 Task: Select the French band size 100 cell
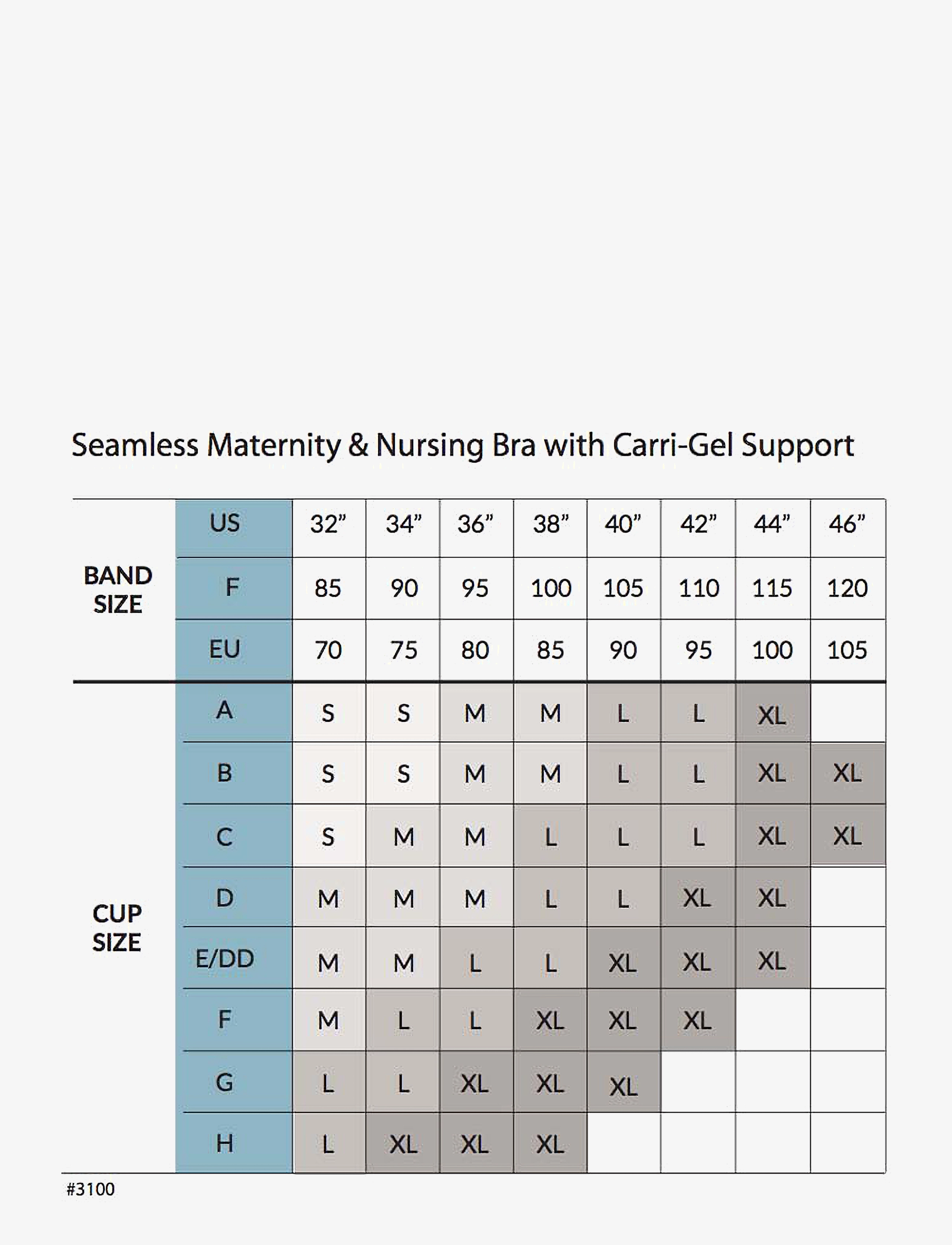(x=550, y=588)
